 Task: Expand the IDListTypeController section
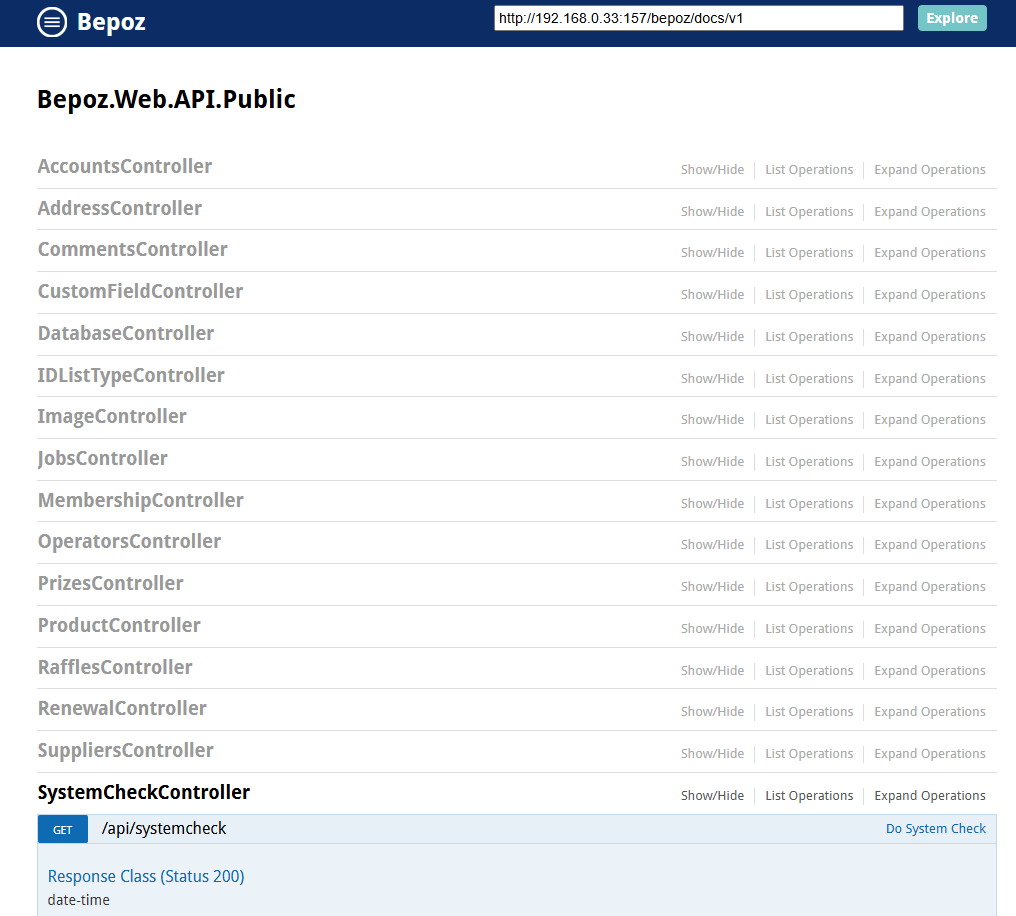click(131, 376)
